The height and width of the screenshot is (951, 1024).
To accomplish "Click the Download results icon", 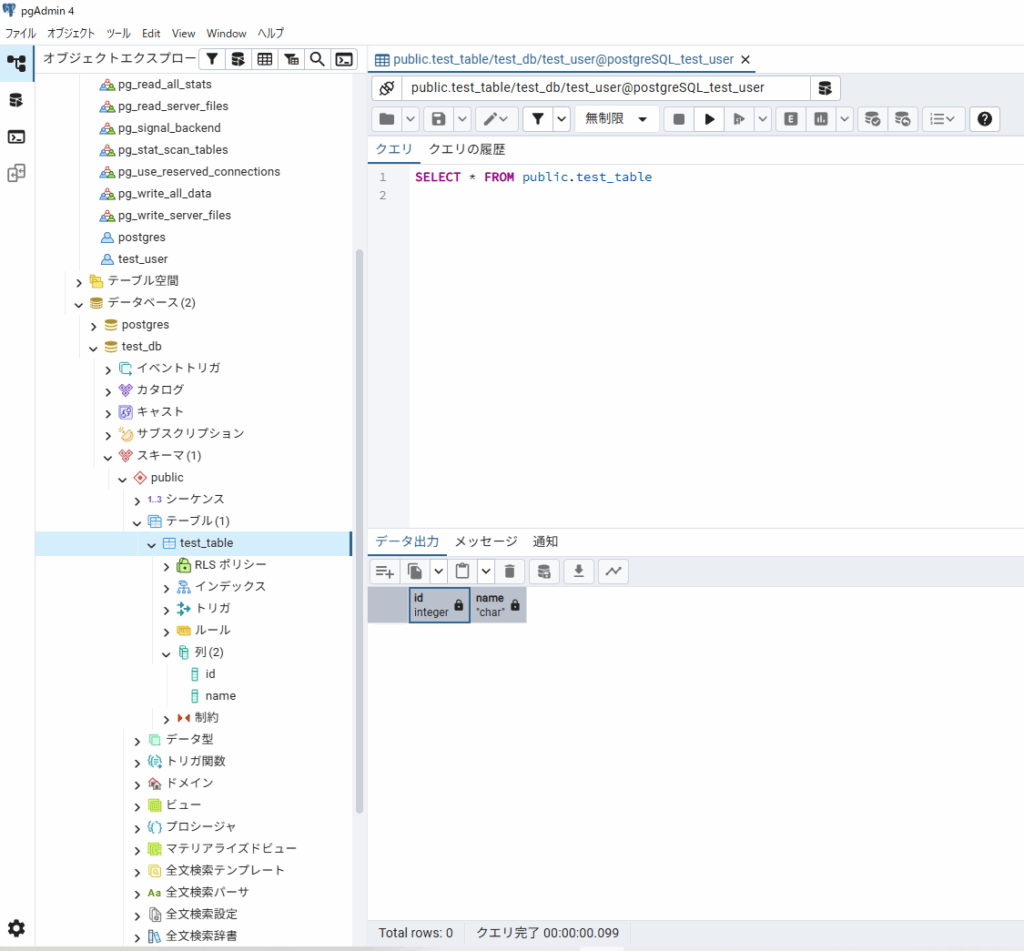I will pos(579,572).
